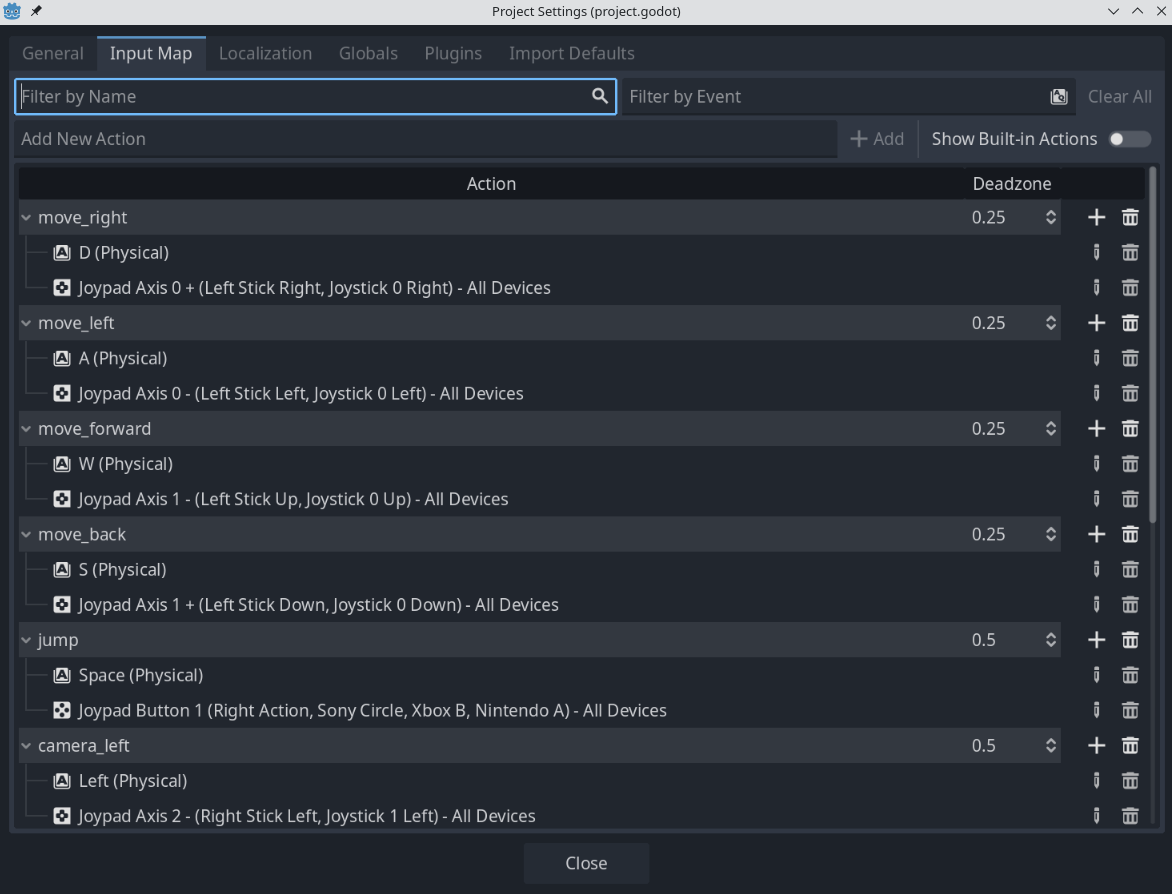The height and width of the screenshot is (894, 1172).
Task: Toggle Show Built-in Actions switch
Action: coord(1129,139)
